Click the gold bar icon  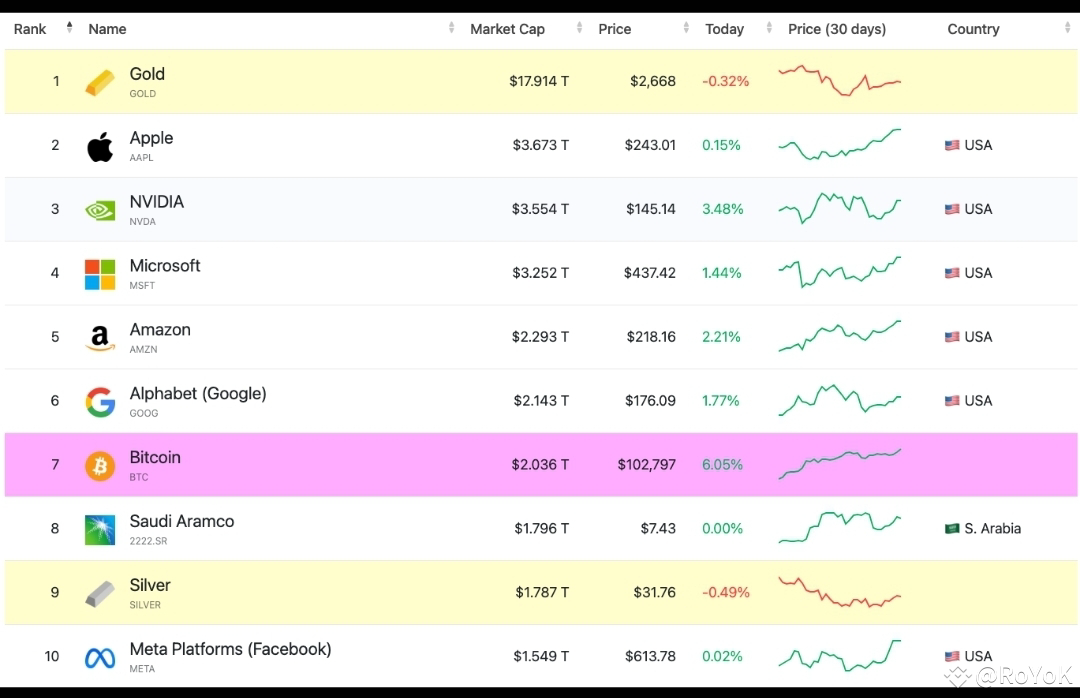pyautogui.click(x=100, y=83)
